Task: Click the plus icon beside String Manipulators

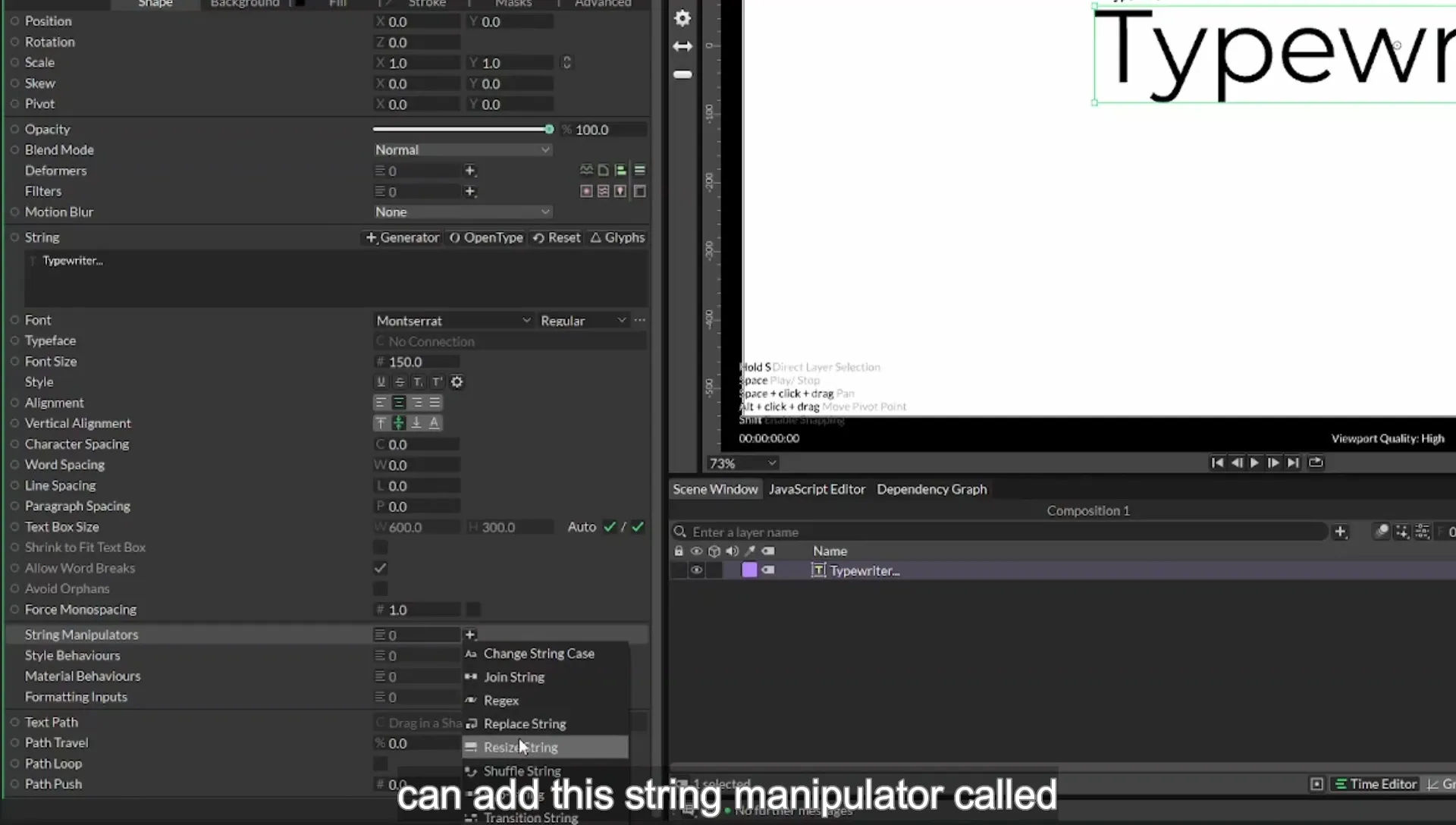Action: click(x=470, y=635)
